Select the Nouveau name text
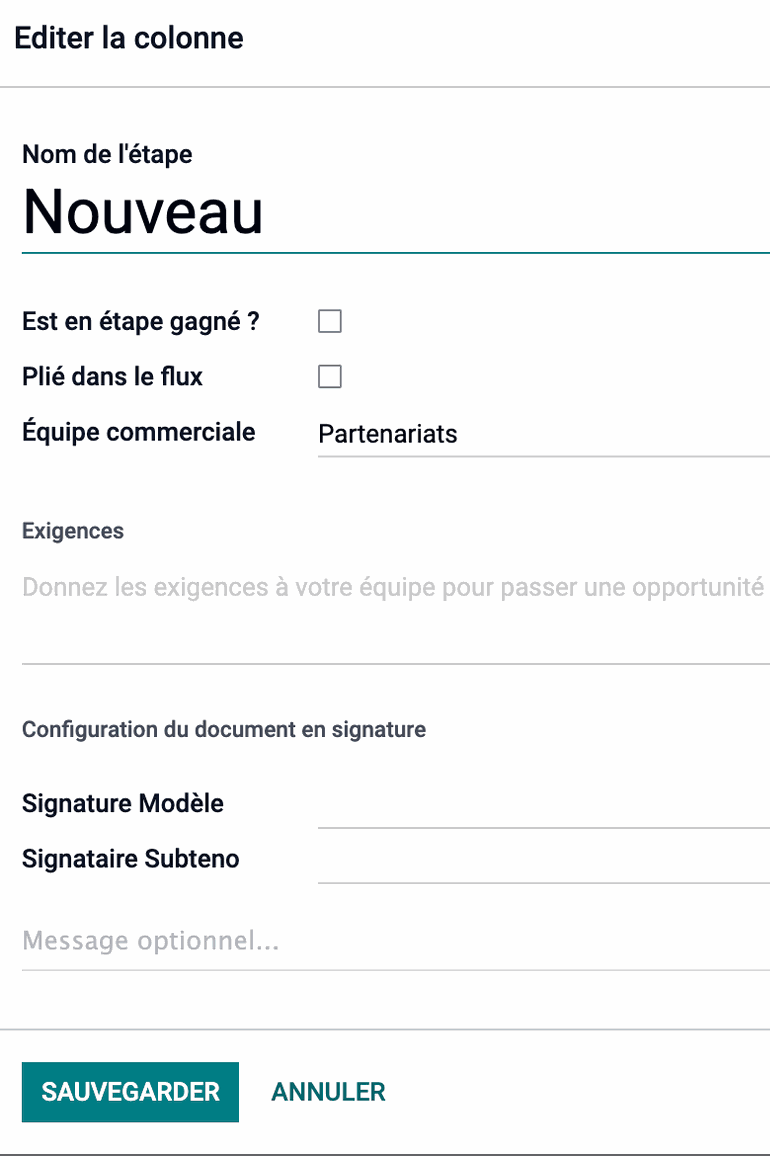The width and height of the screenshot is (770, 1156). 143,213
